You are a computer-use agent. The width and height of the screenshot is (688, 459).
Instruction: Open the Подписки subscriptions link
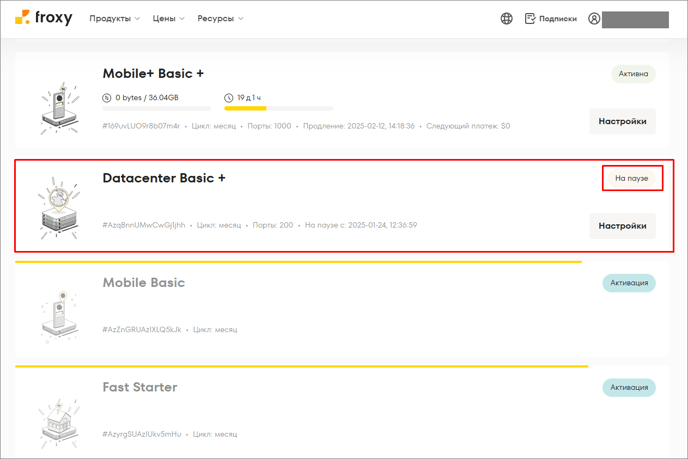pos(551,18)
